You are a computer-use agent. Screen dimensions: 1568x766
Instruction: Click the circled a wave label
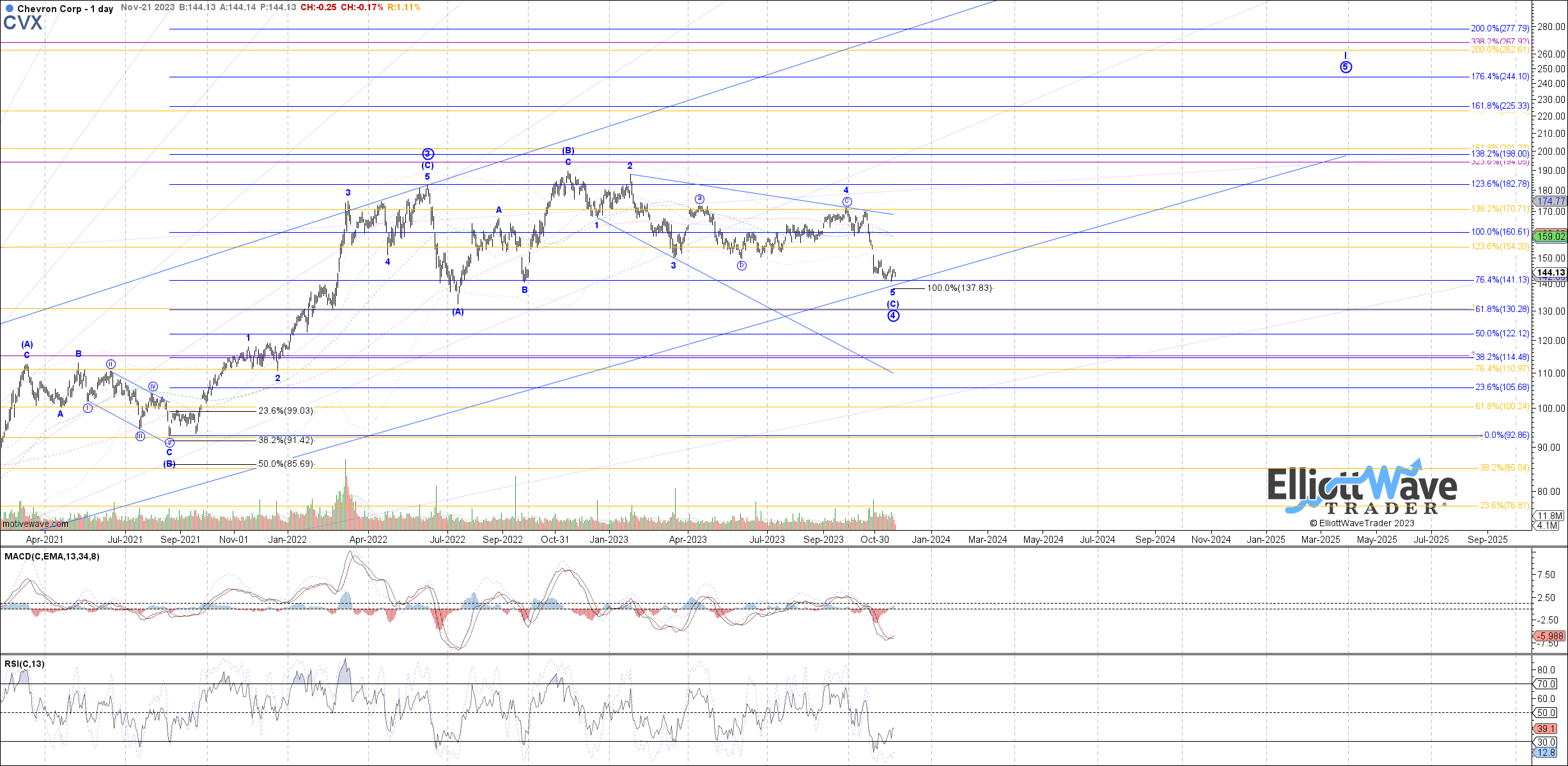[x=700, y=199]
